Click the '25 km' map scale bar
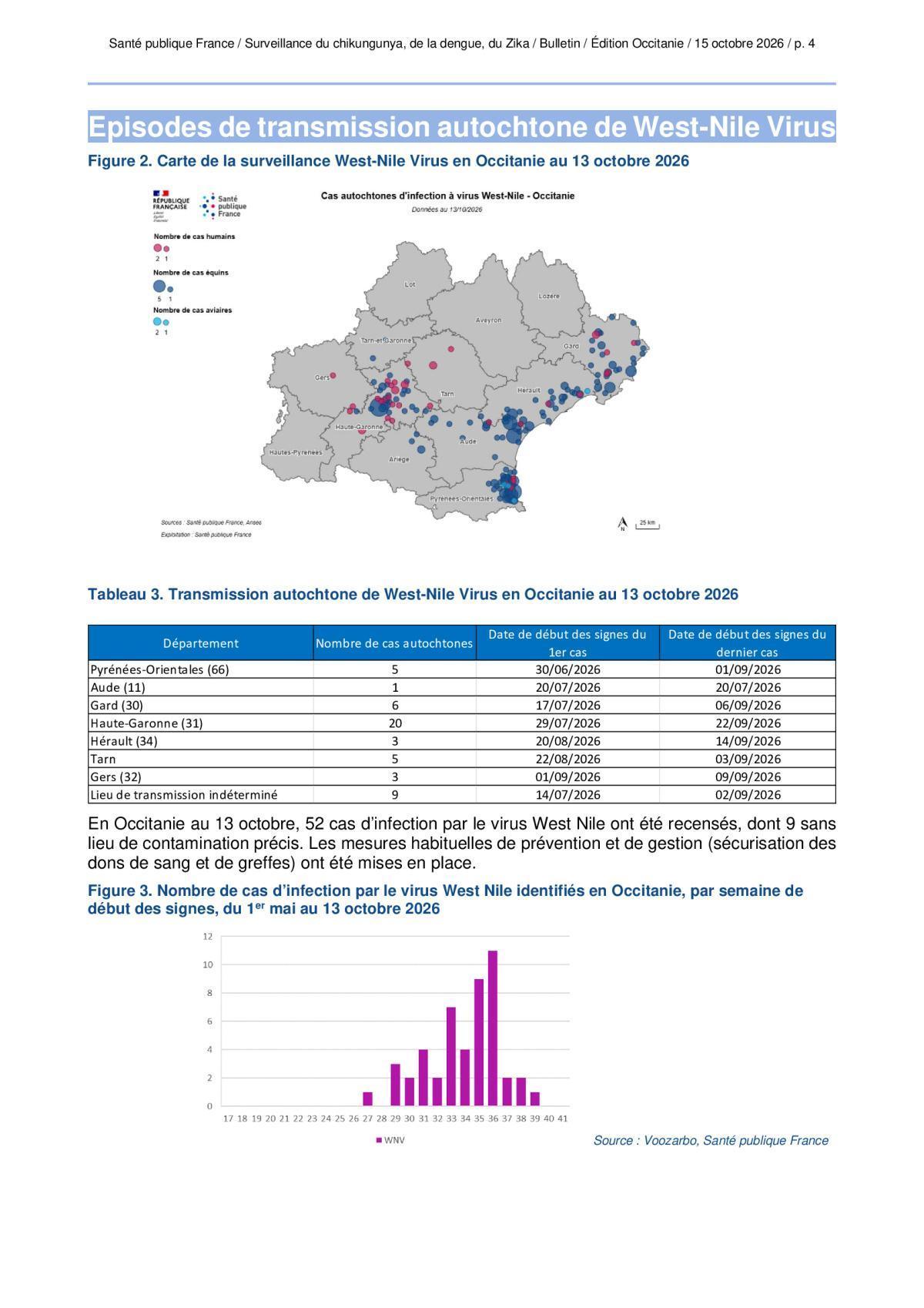924x1308 pixels. click(648, 525)
